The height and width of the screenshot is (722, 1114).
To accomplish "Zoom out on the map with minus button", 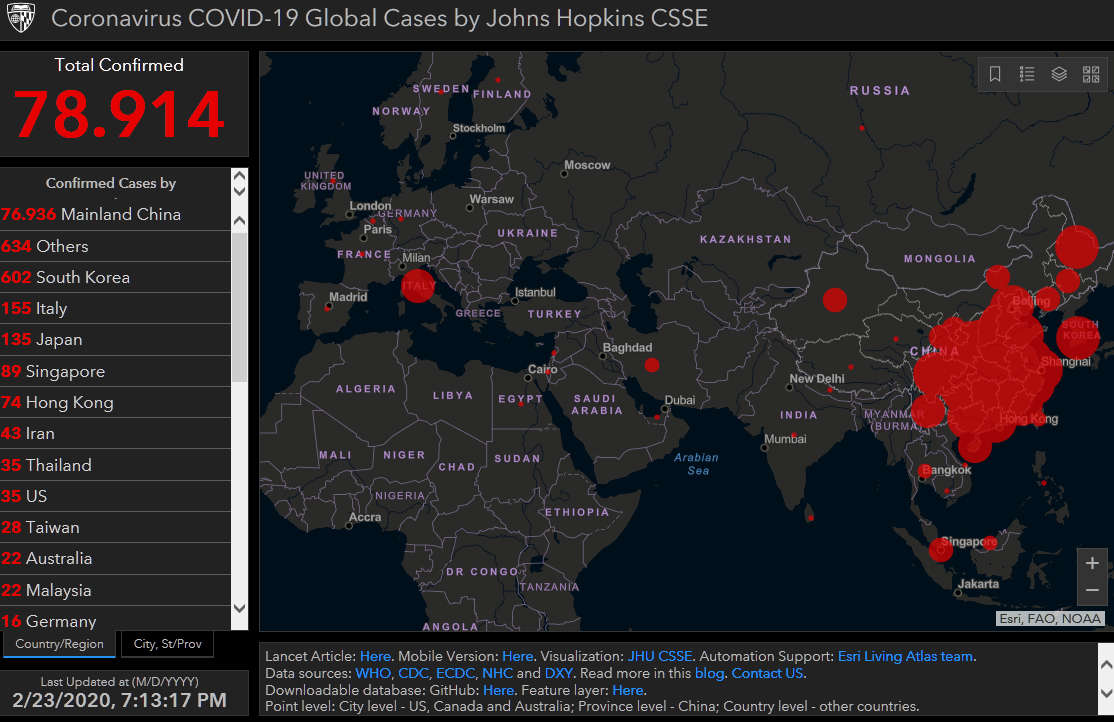I will point(1092,590).
